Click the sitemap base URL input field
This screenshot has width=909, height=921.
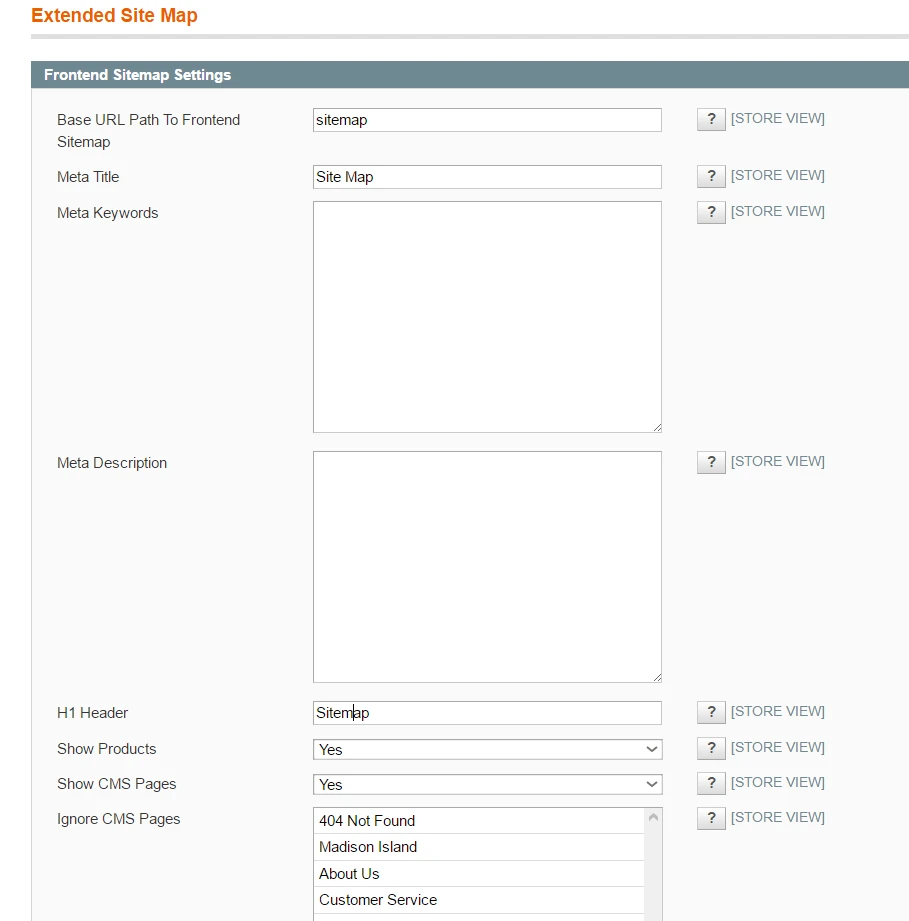click(x=487, y=119)
